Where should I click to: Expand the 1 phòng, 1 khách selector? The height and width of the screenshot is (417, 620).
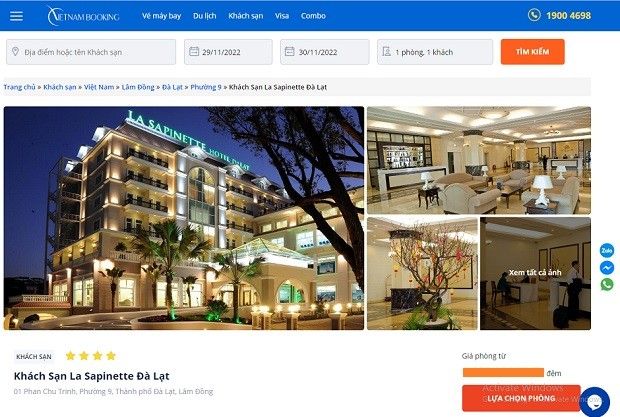point(435,52)
